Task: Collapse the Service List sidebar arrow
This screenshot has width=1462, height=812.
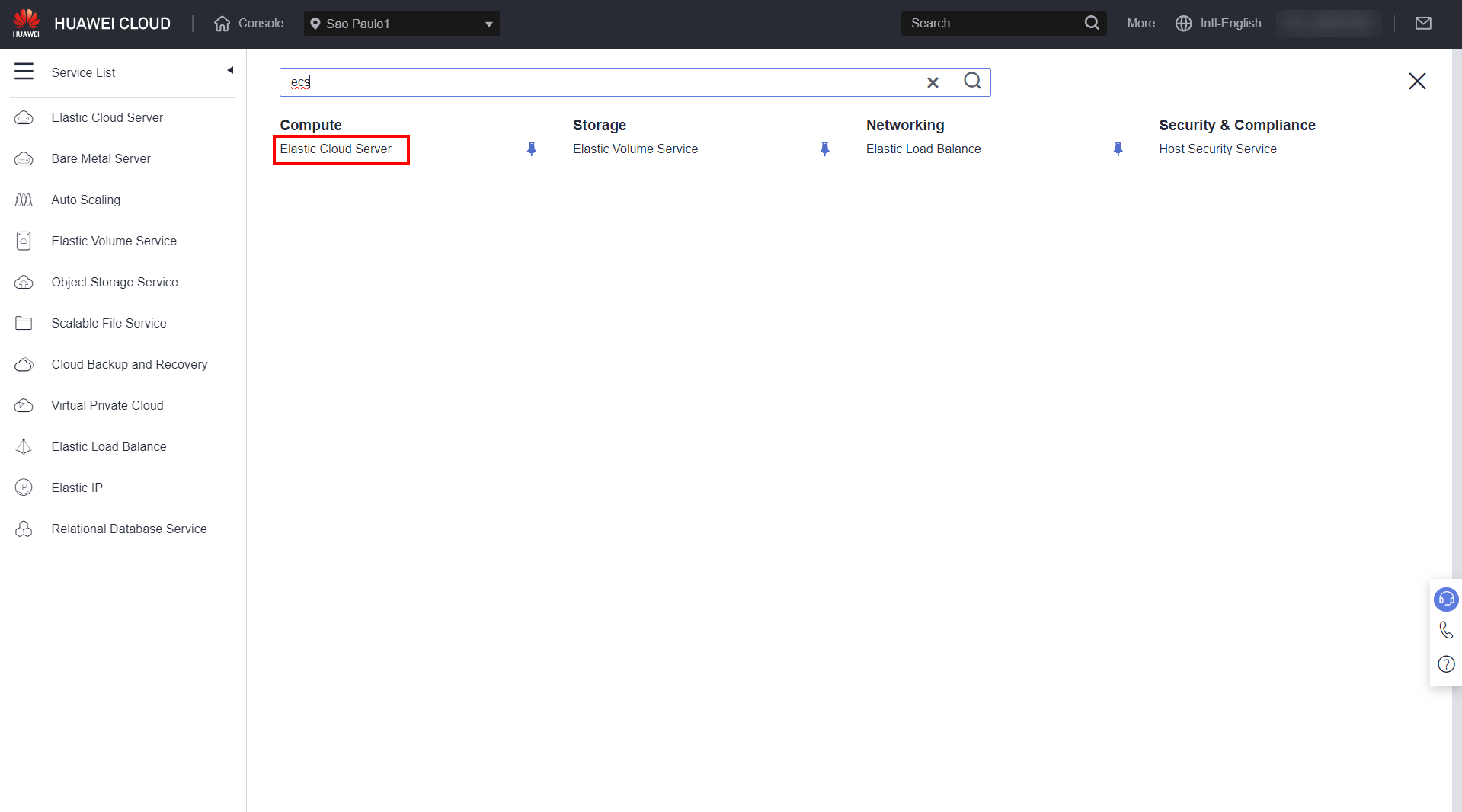Action: tap(230, 71)
